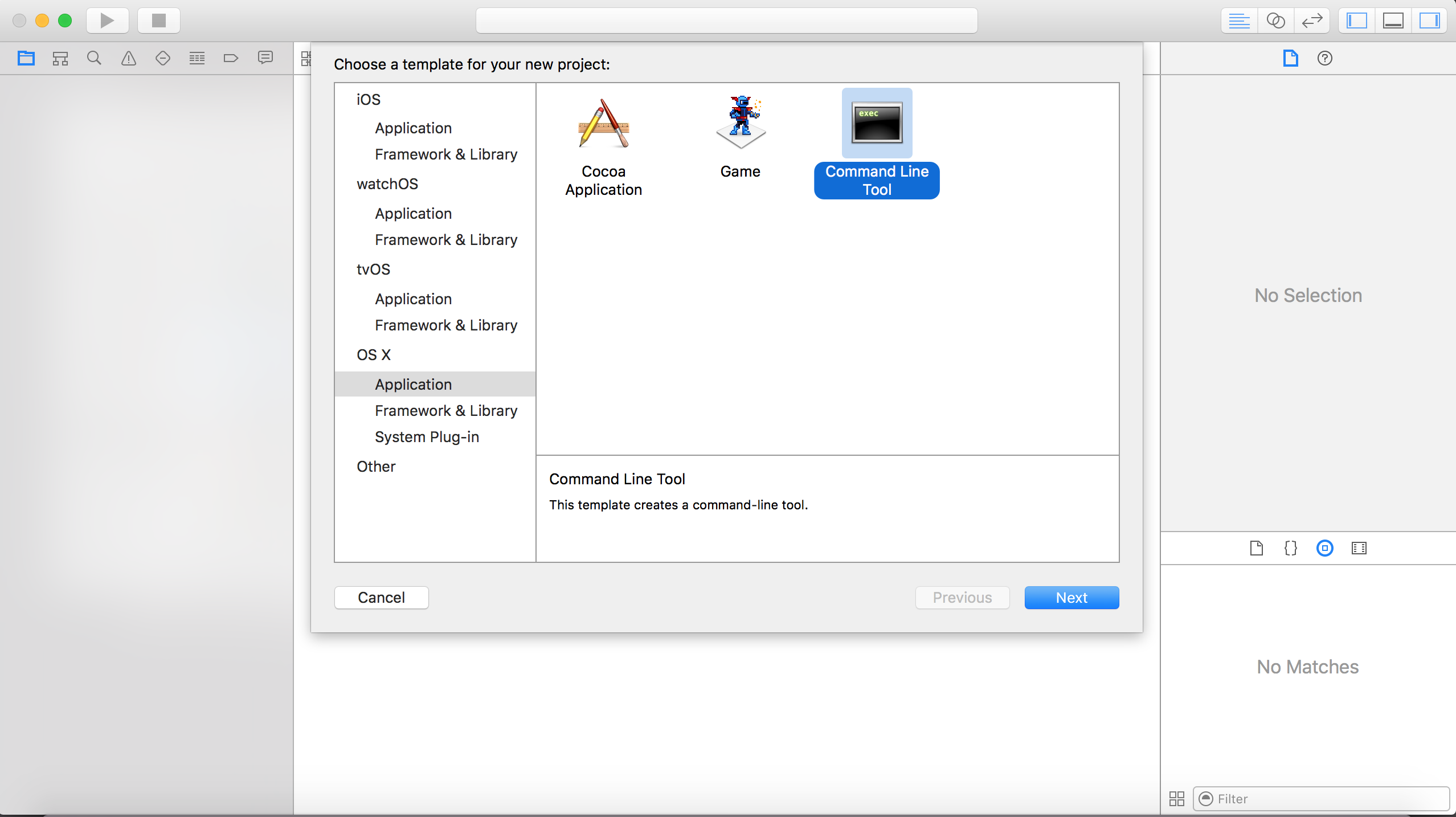Click the Next button to proceed

tap(1072, 597)
